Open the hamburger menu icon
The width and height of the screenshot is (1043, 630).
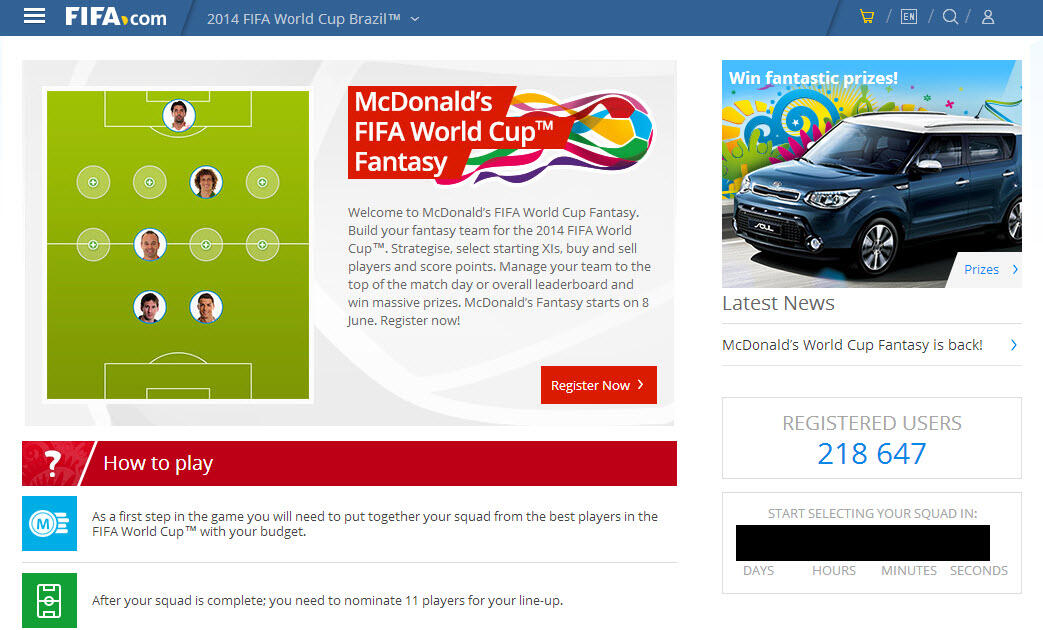coord(34,17)
